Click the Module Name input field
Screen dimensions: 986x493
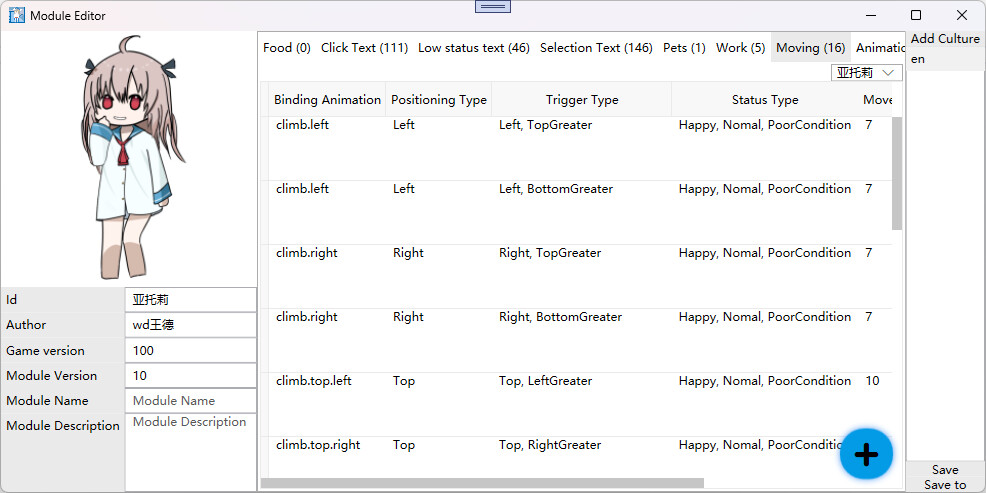point(190,400)
